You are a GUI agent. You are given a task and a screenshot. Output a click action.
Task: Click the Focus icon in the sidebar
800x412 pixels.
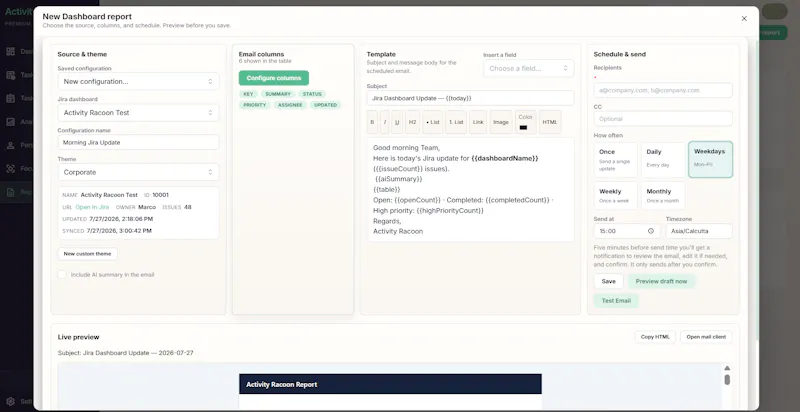click(x=11, y=169)
